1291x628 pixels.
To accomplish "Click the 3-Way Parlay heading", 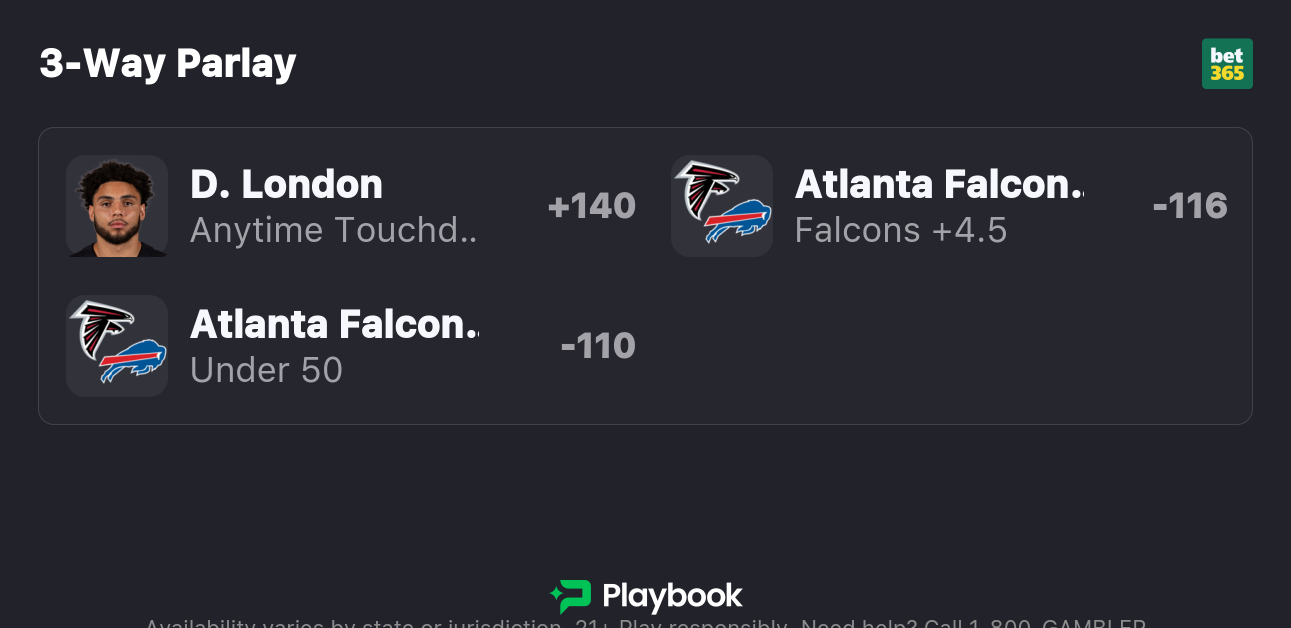I will 168,64.
